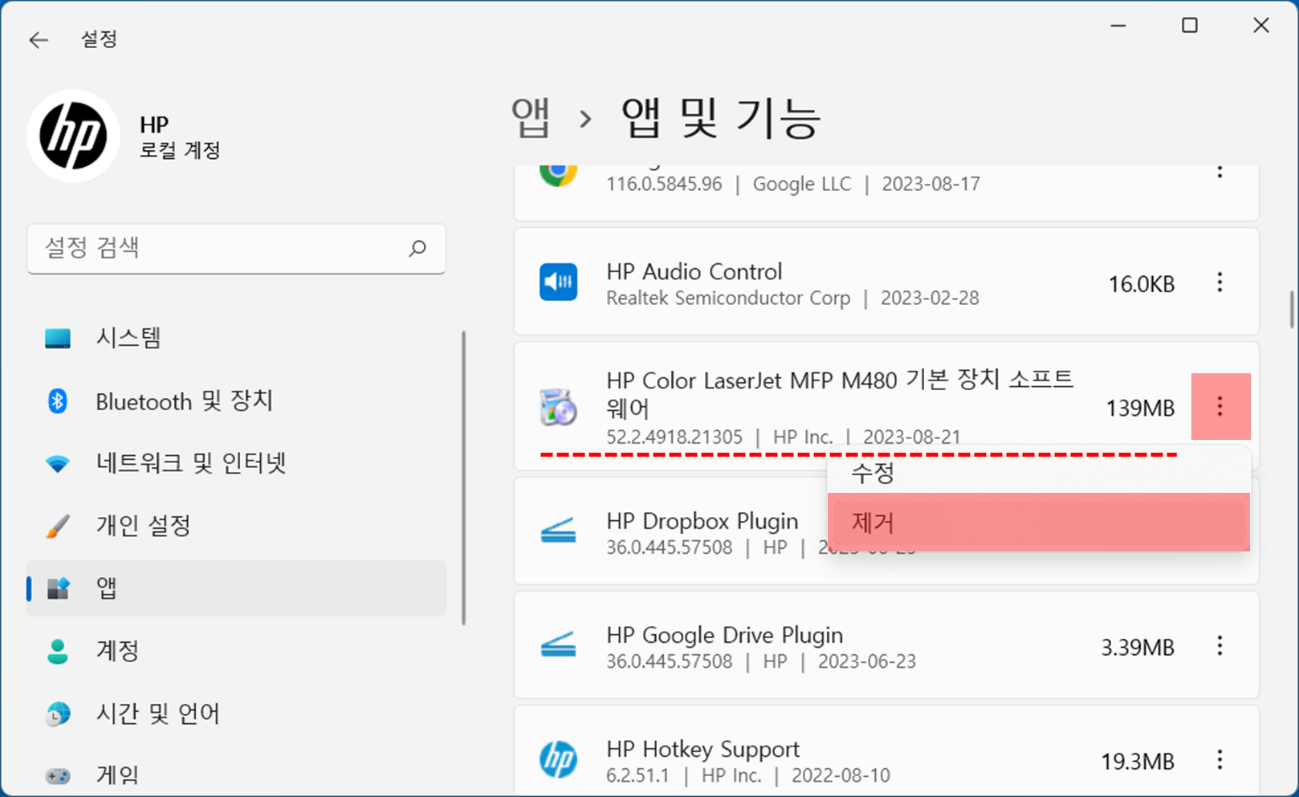Minimize the 설정 window
The height and width of the screenshot is (797, 1299).
pyautogui.click(x=1117, y=26)
